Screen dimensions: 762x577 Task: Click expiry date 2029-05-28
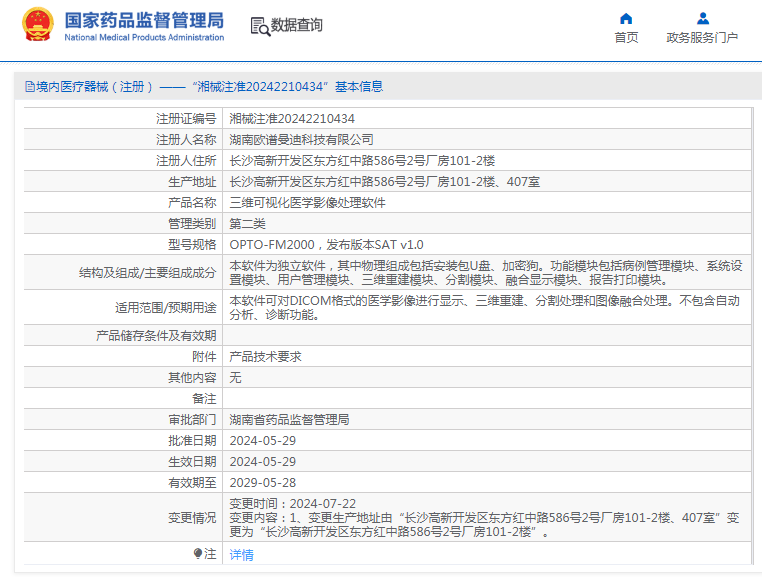[262, 483]
